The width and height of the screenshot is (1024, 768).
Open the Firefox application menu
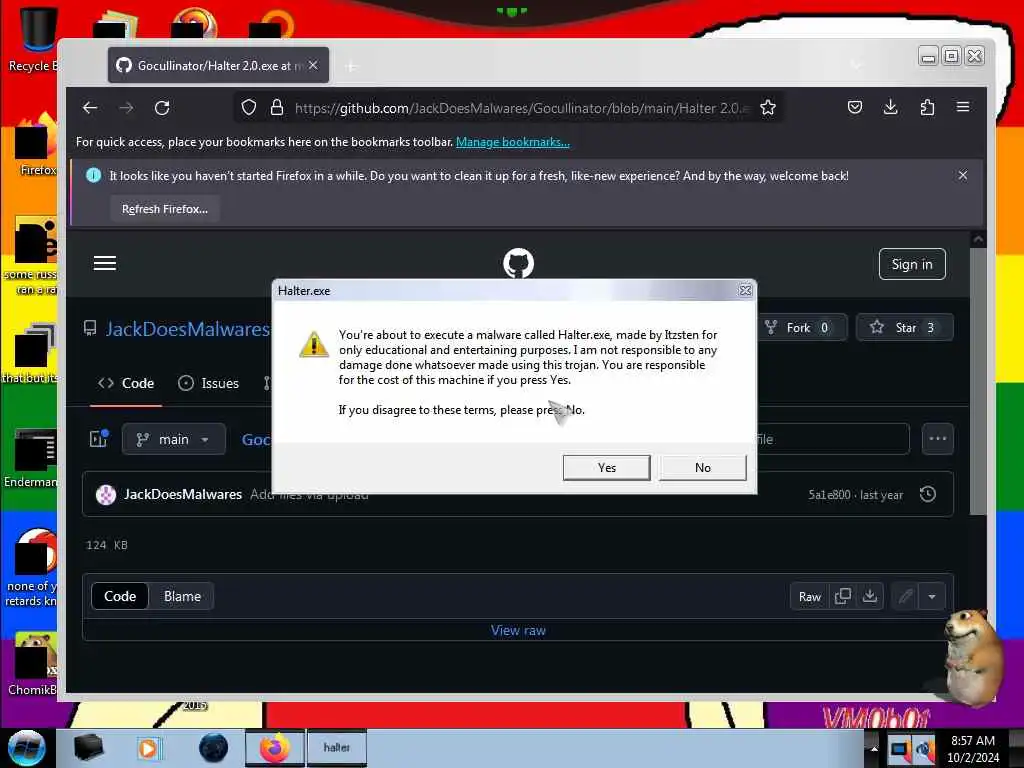coord(963,107)
